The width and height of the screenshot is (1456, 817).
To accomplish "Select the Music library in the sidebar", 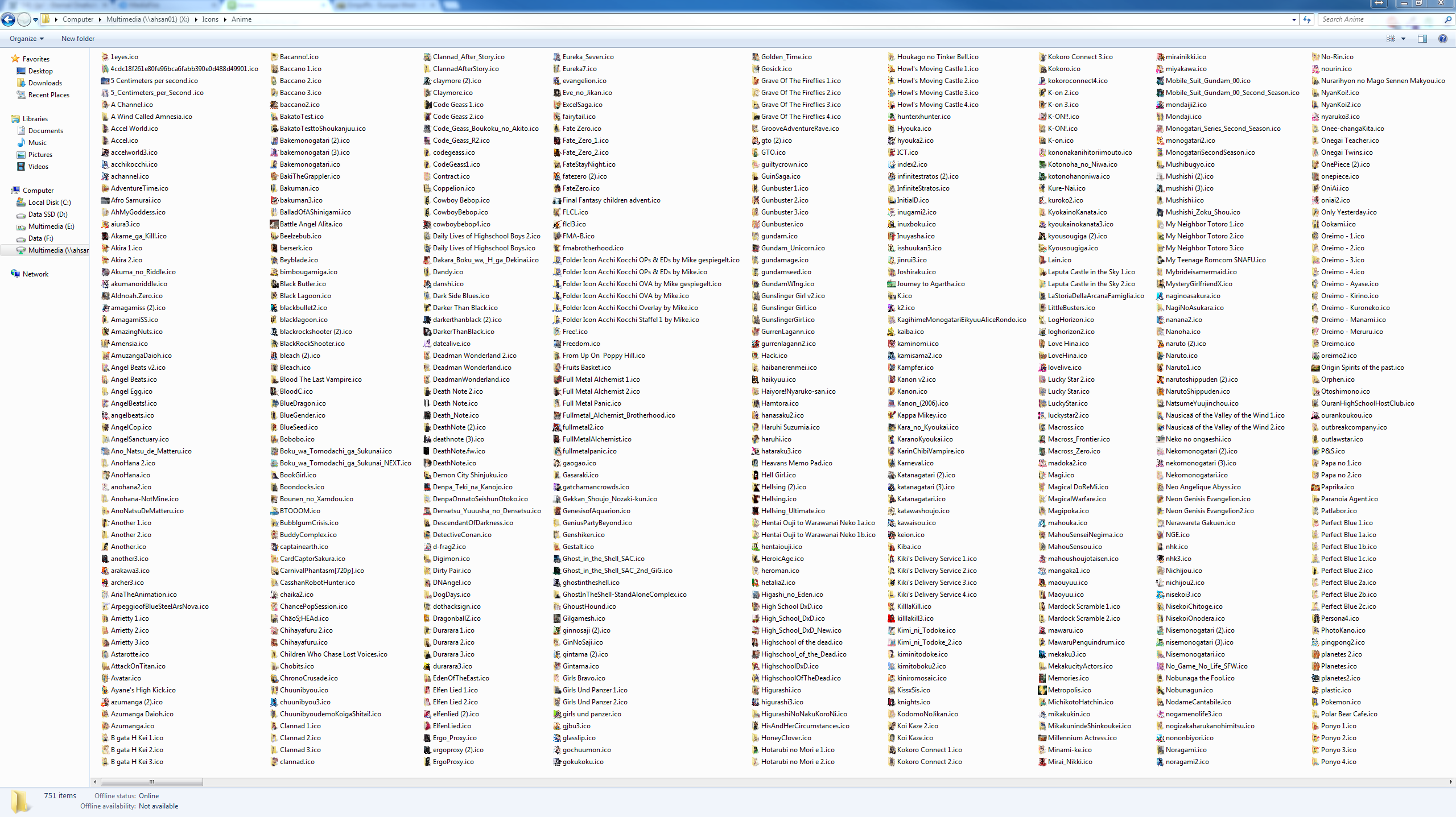I will point(38,142).
